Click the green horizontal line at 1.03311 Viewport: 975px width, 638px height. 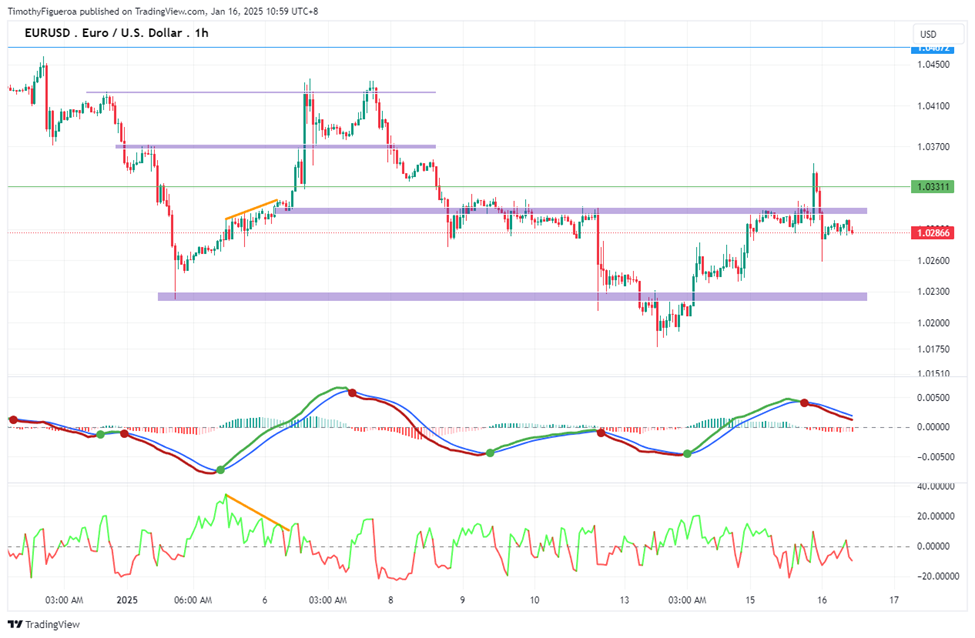point(459,187)
